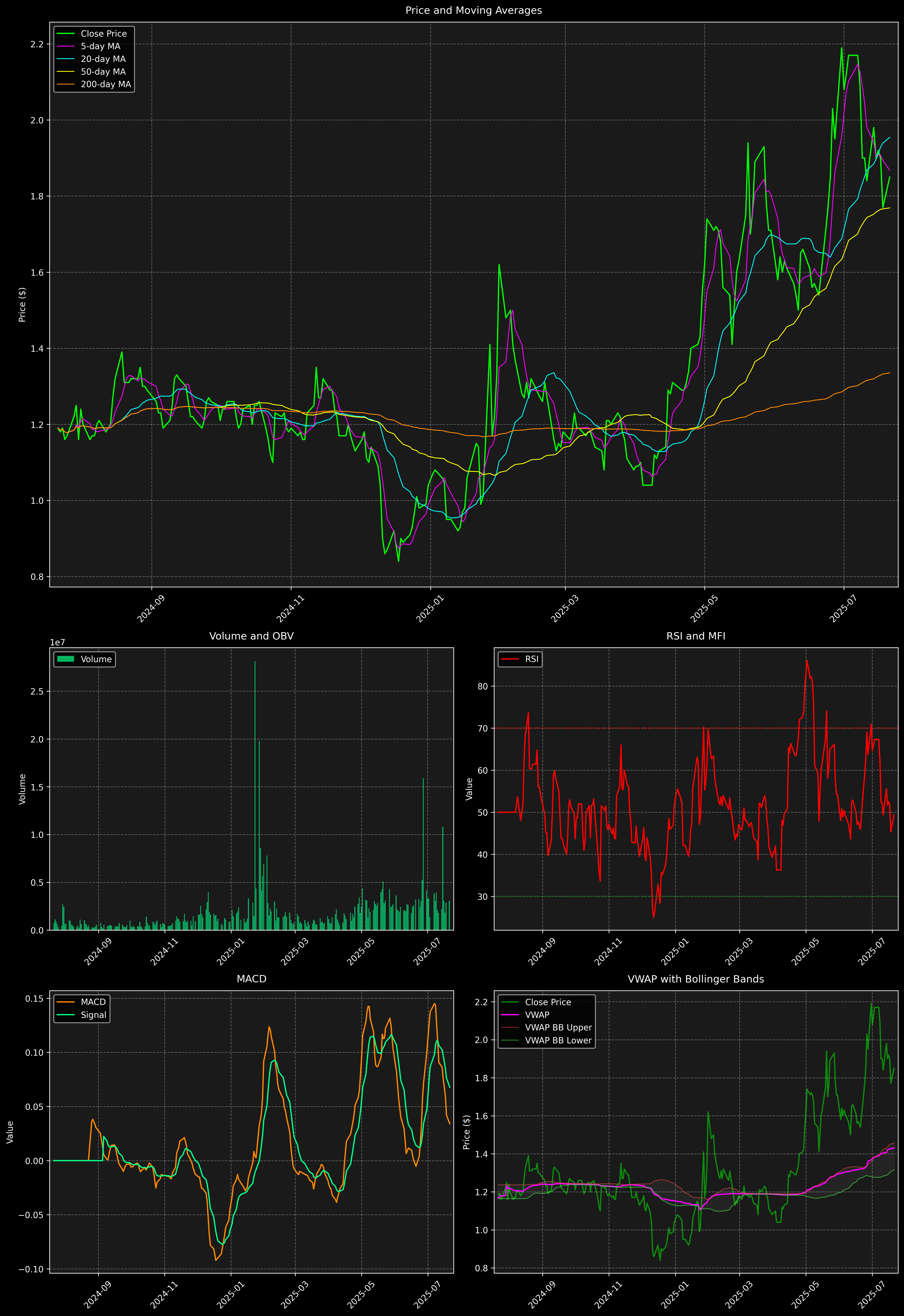Image resolution: width=904 pixels, height=1316 pixels.
Task: Click the '70' tick on RSI chart
Action: [x=483, y=729]
